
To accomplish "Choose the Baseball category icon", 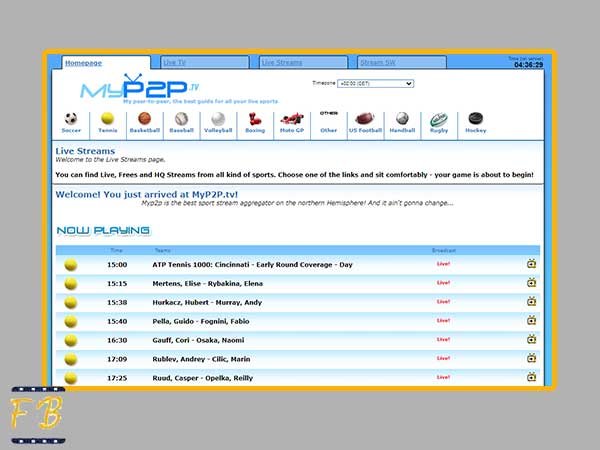I will pyautogui.click(x=181, y=119).
